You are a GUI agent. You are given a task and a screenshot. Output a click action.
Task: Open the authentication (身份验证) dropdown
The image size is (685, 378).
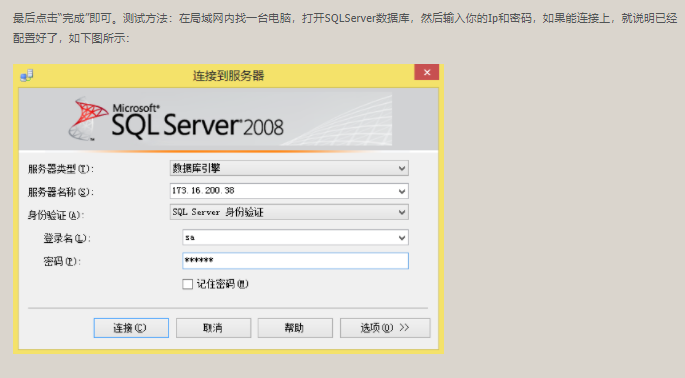(289, 212)
